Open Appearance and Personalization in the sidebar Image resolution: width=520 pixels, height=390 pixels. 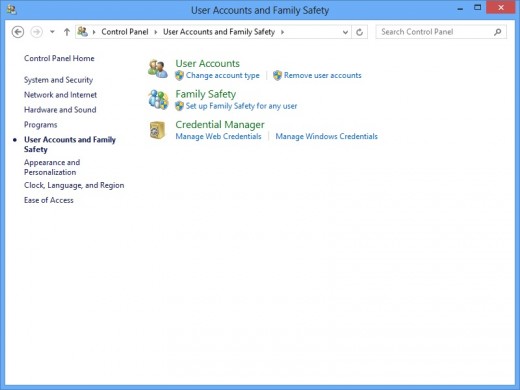coord(52,167)
